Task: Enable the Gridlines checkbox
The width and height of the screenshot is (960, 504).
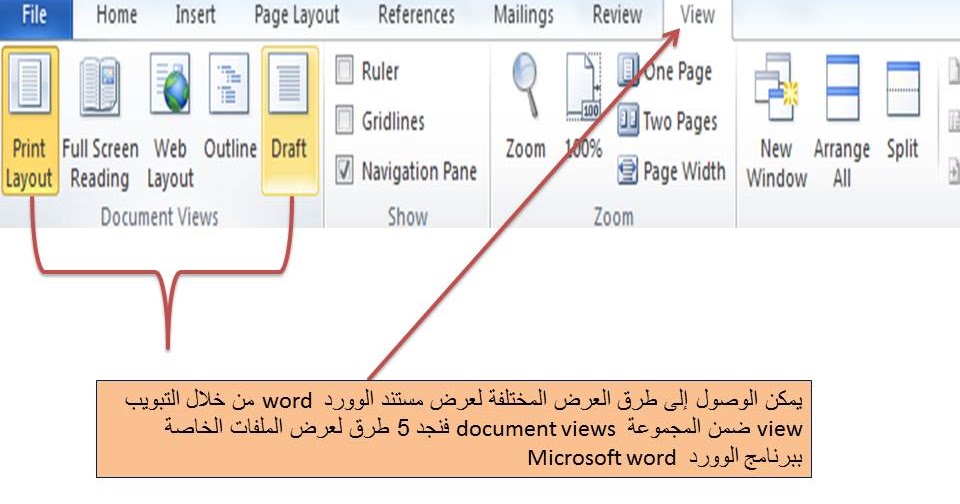Action: pos(345,120)
